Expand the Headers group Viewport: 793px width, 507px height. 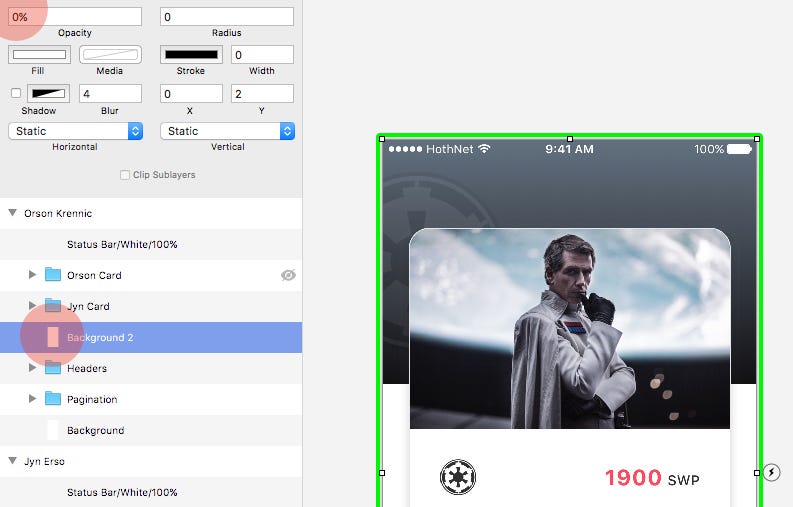(x=32, y=368)
